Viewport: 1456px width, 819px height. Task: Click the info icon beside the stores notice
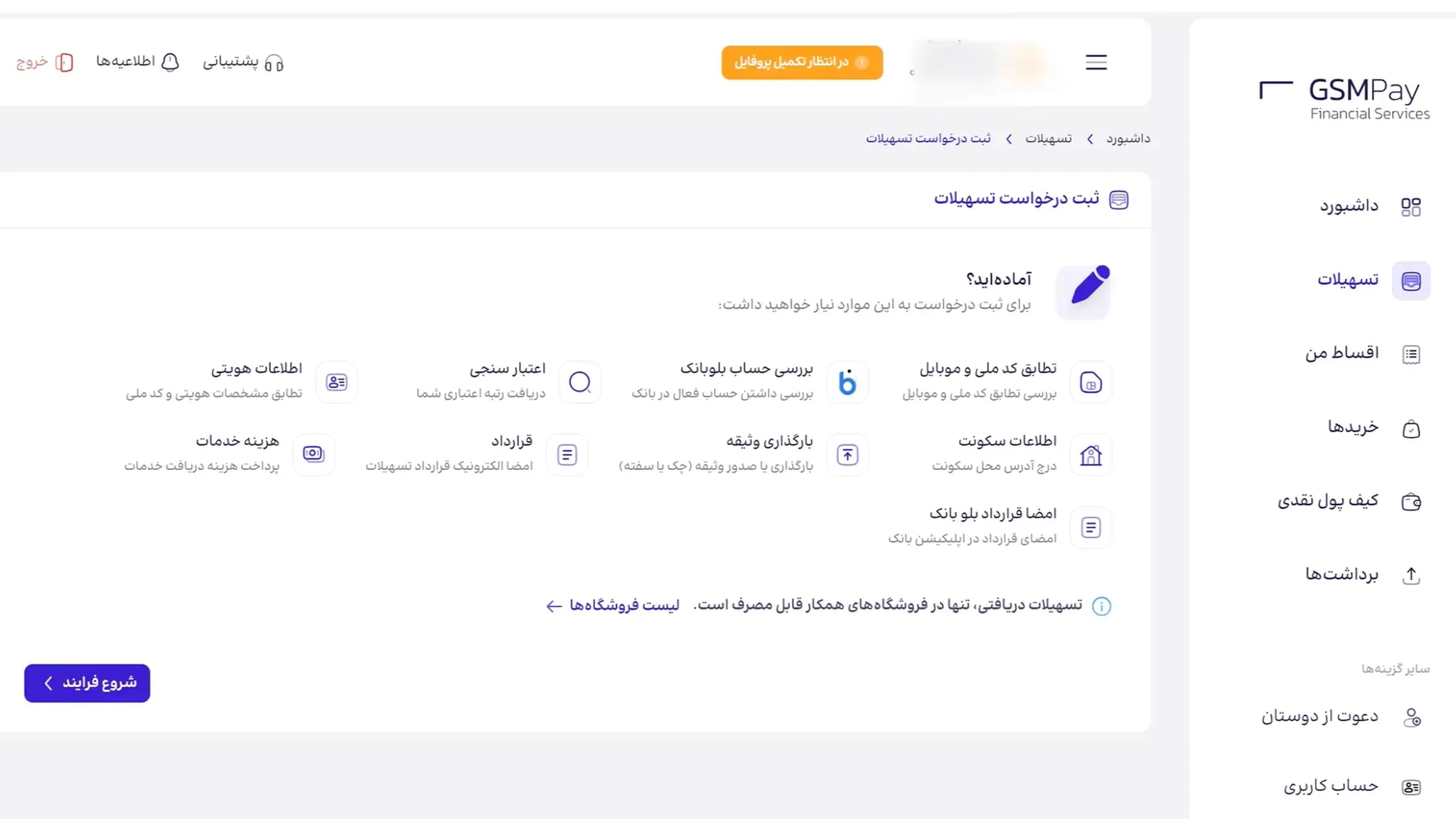[1103, 606]
